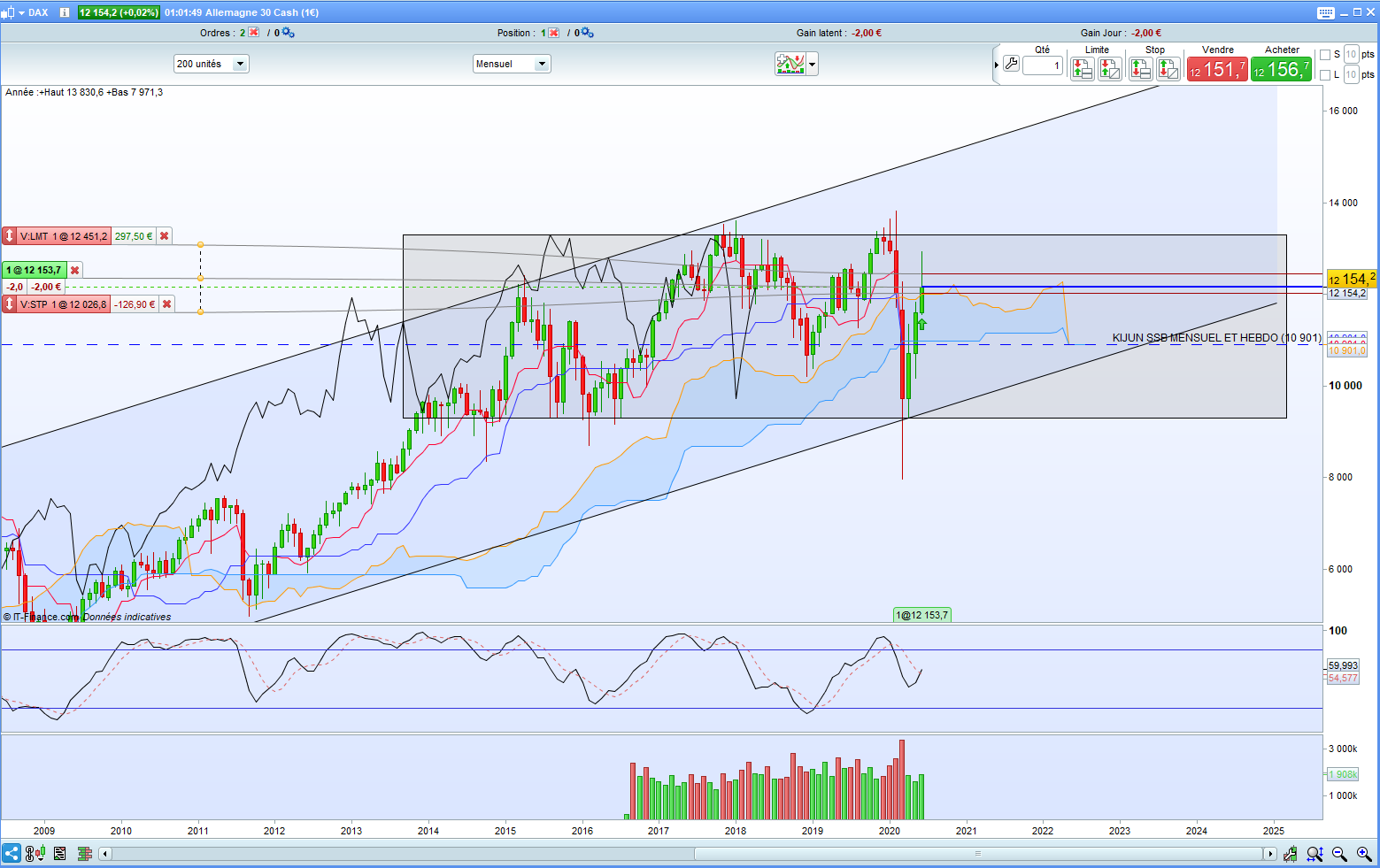Screen dimensions: 1380x868
Task: Click the 1@12 153,7 marker on time axis
Action: [922, 615]
